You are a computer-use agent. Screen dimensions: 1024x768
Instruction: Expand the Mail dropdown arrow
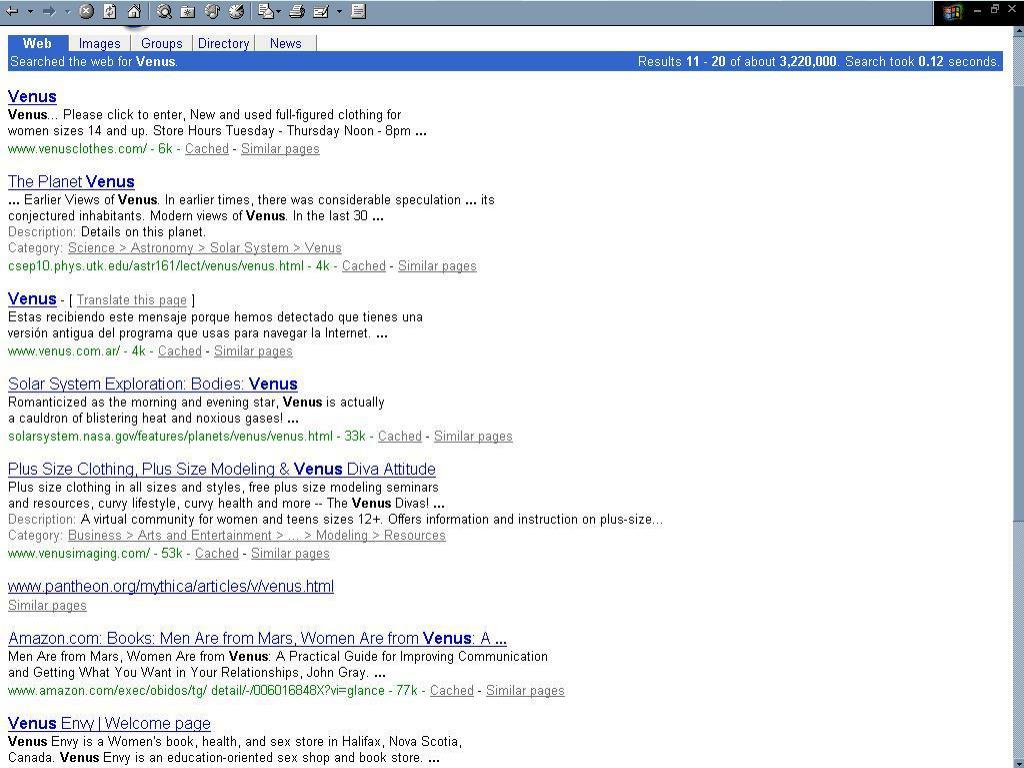[x=279, y=12]
